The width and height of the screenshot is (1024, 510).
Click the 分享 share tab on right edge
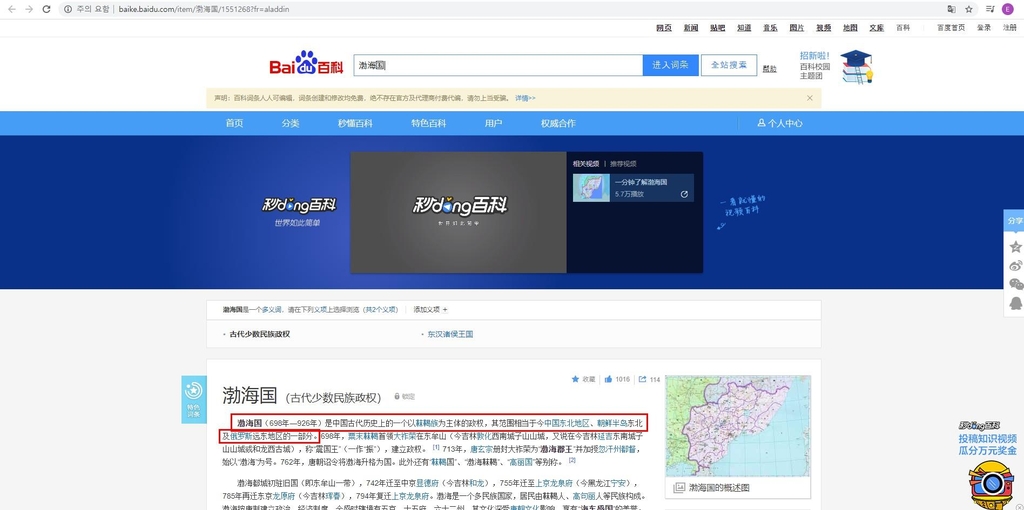[1014, 221]
